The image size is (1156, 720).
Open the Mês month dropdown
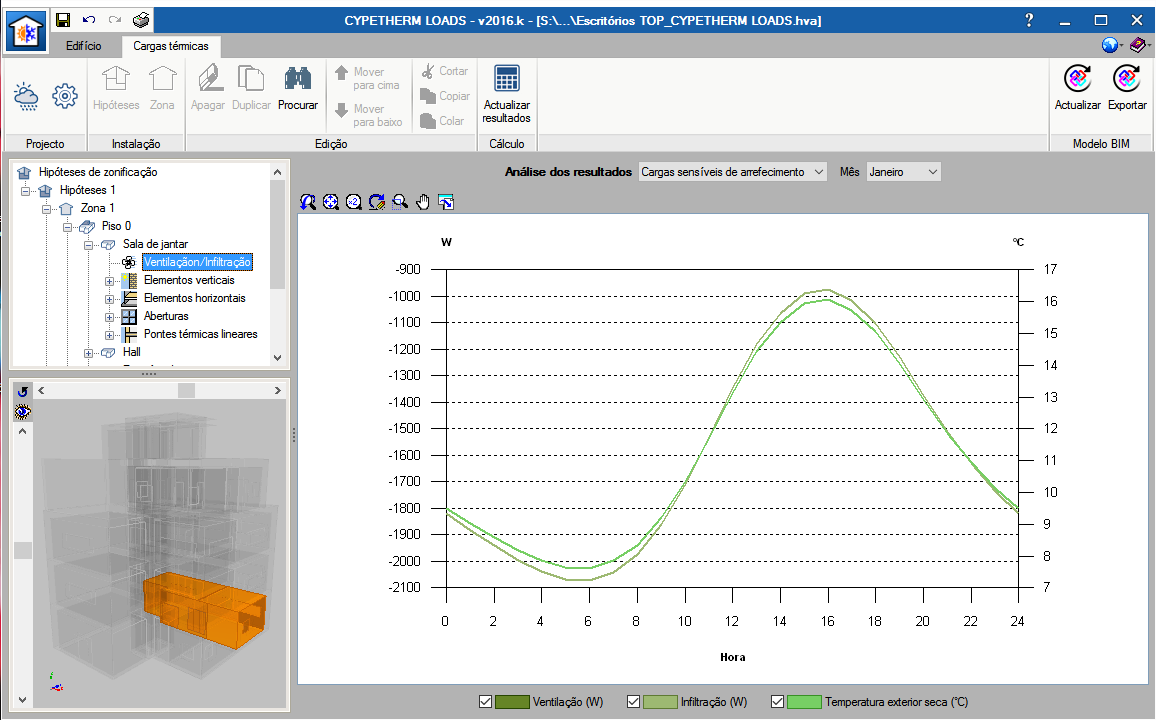click(904, 172)
